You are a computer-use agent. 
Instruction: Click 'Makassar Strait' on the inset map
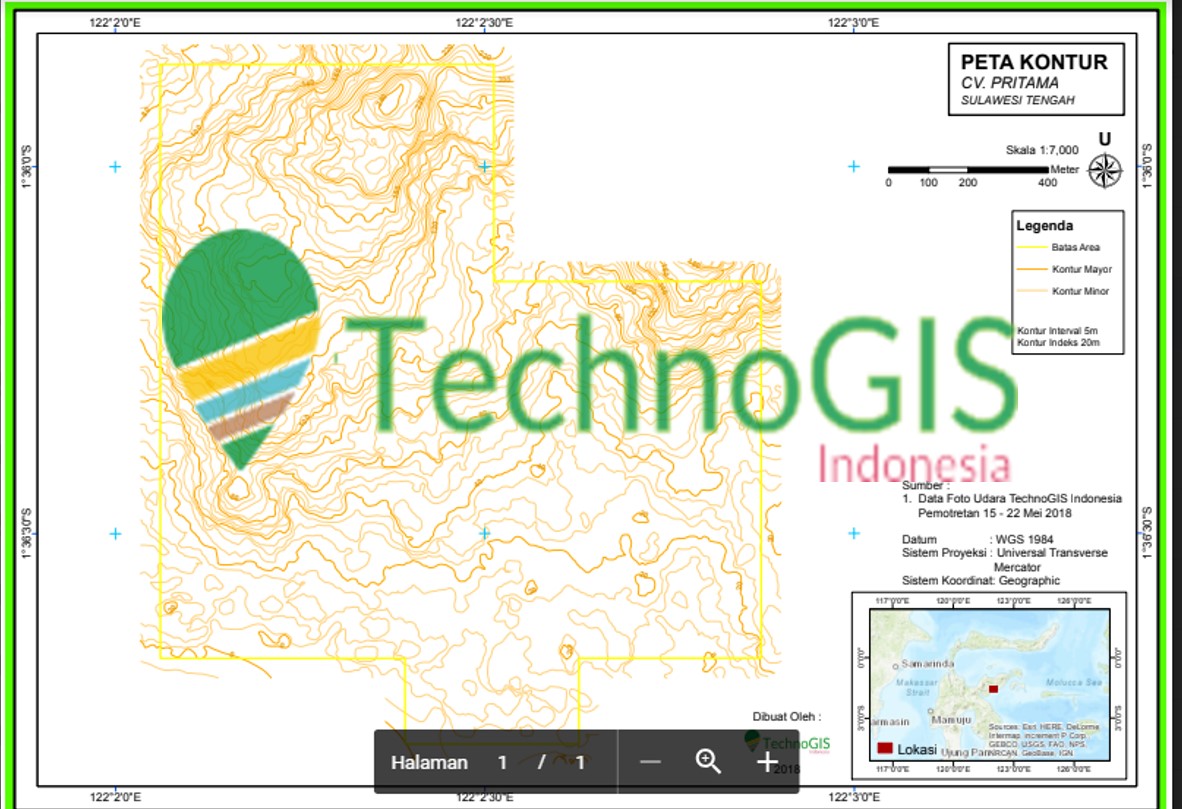pyautogui.click(x=917, y=687)
